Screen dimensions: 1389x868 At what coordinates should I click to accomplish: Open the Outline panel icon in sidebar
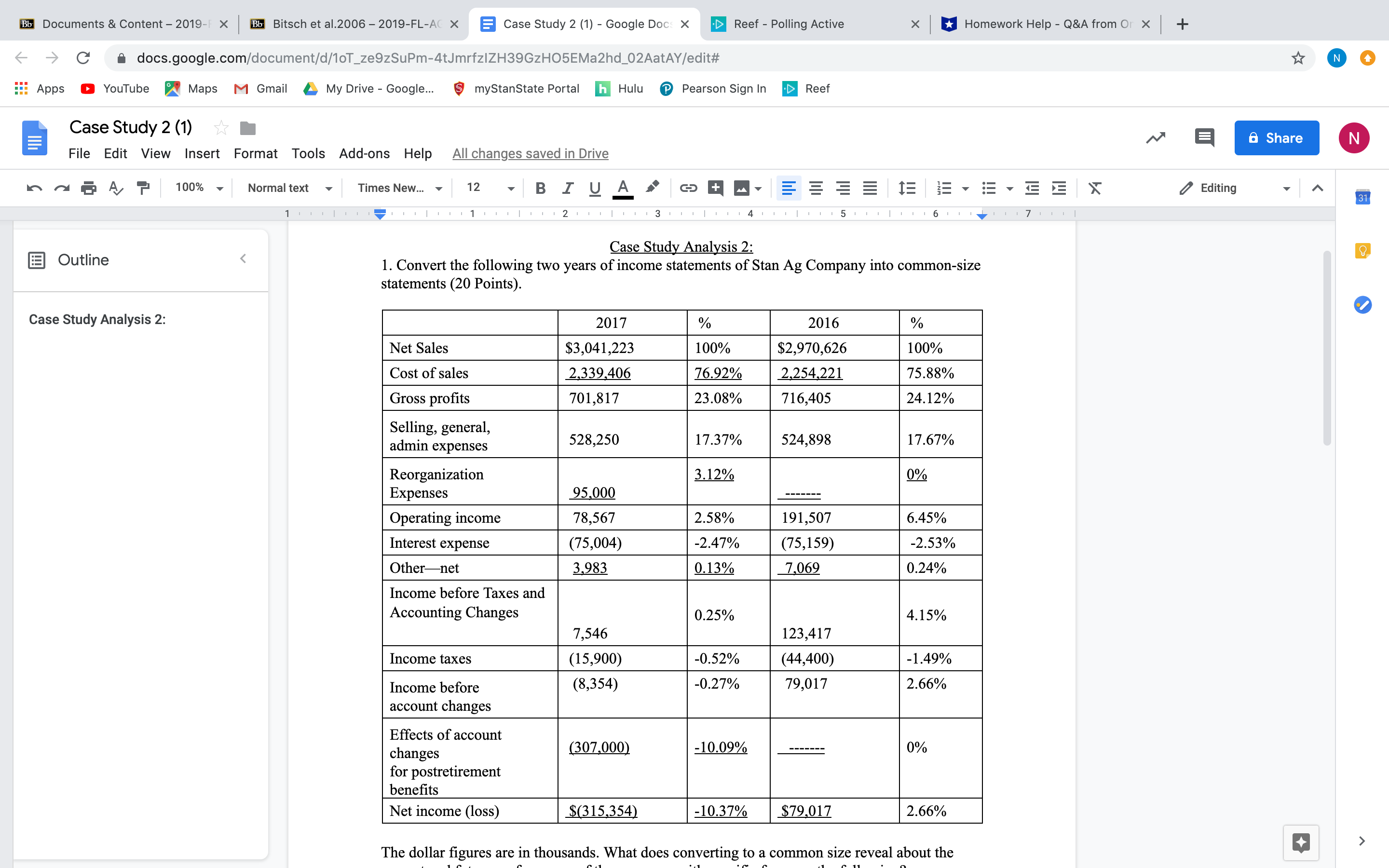click(37, 259)
